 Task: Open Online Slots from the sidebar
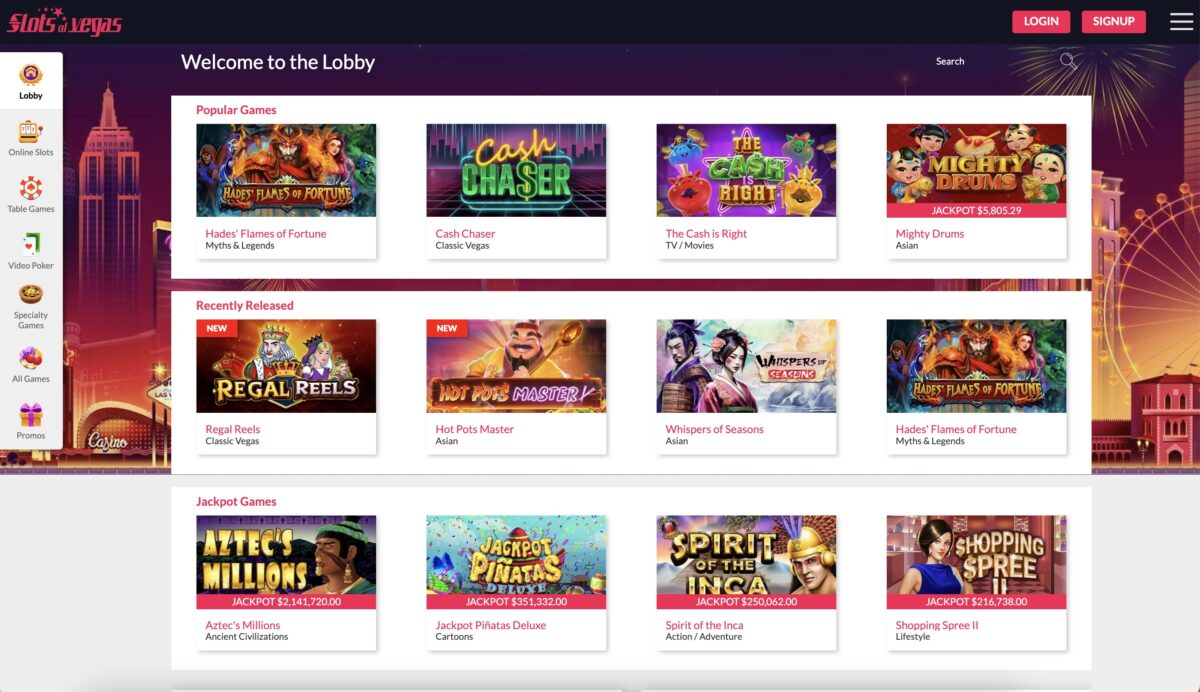pos(31,132)
